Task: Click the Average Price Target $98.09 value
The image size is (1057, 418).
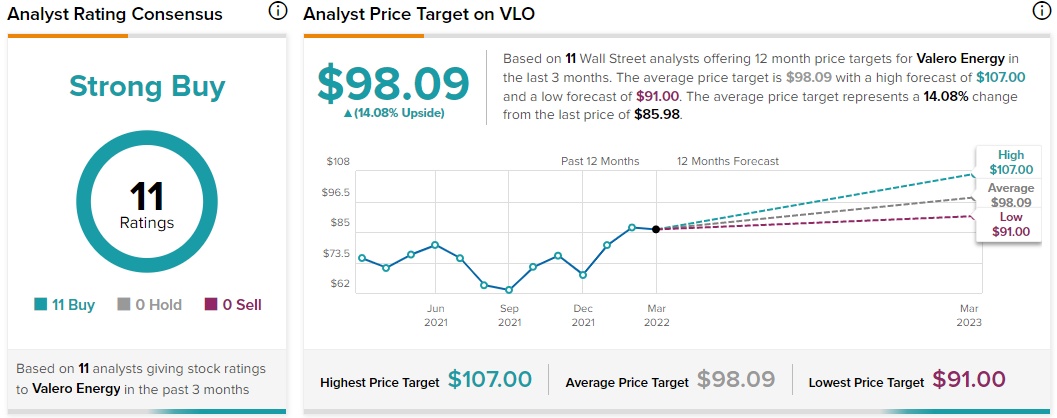Action: [x=736, y=380]
